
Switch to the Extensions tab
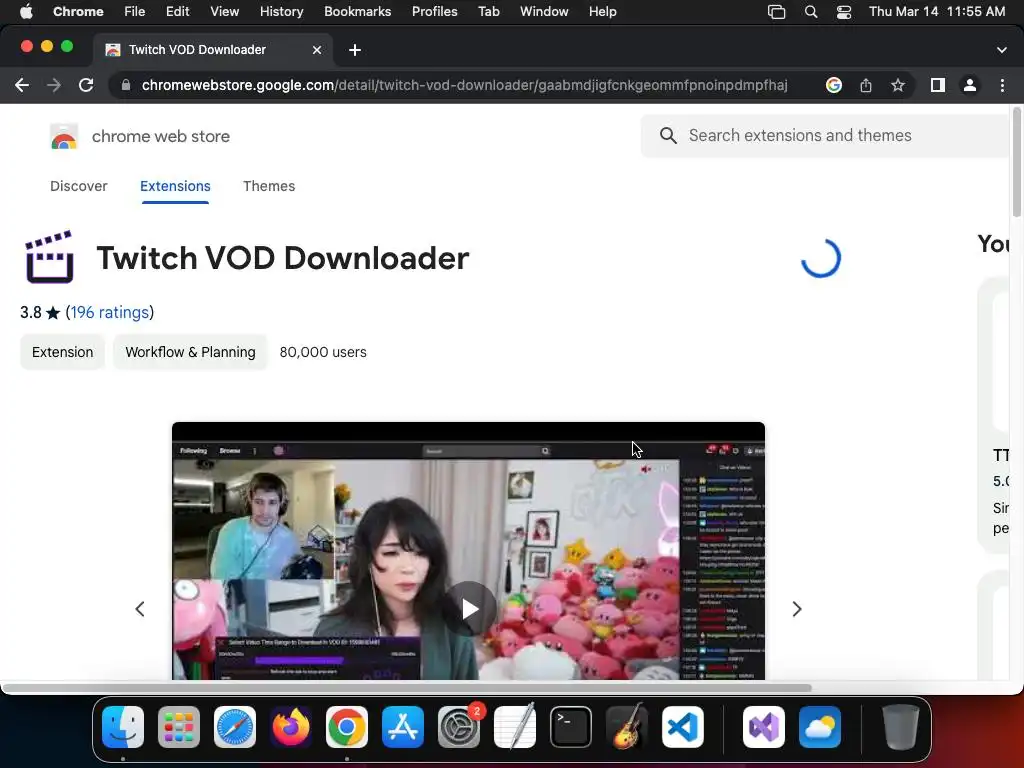point(175,186)
